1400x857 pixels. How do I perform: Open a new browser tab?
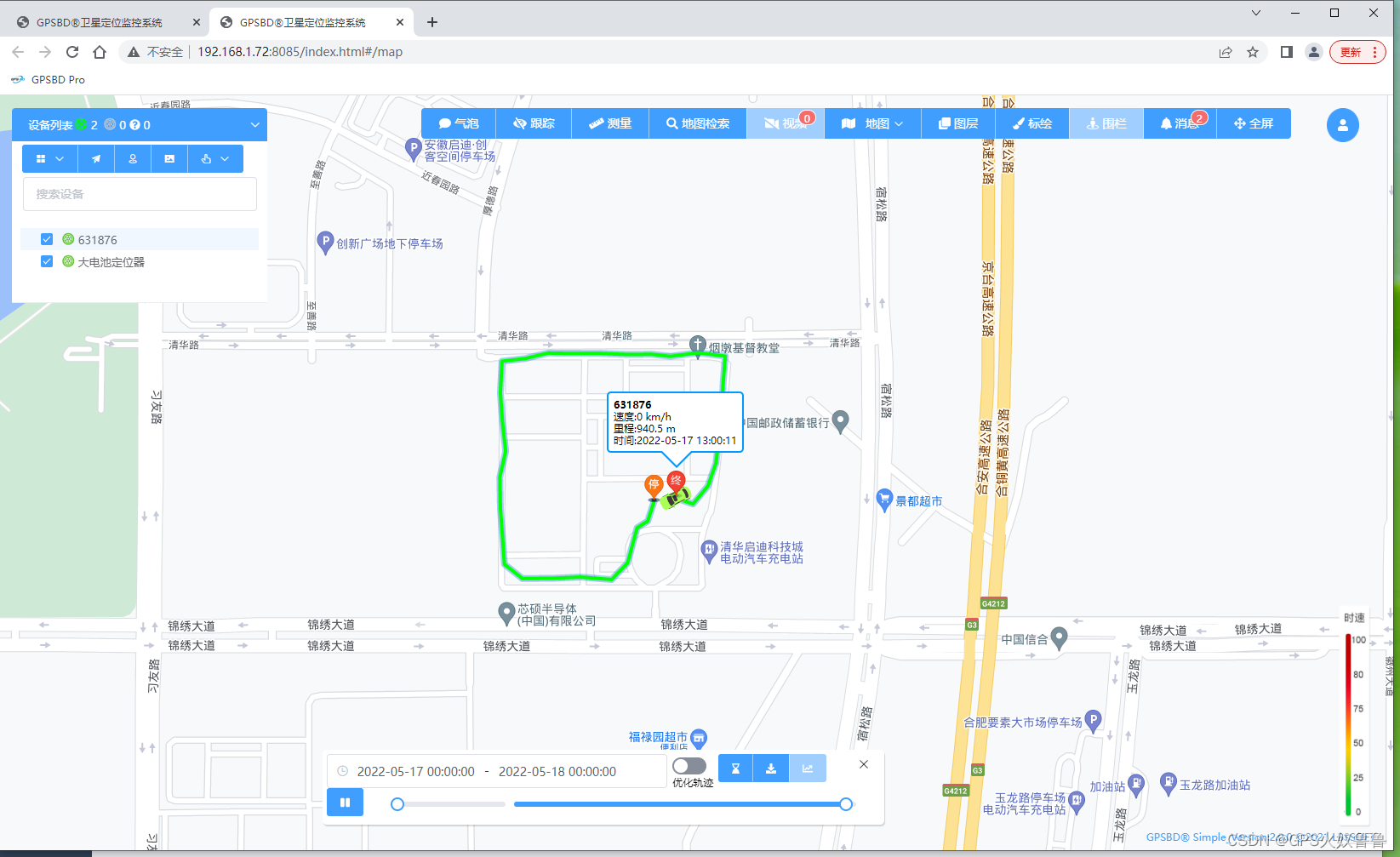[x=432, y=22]
